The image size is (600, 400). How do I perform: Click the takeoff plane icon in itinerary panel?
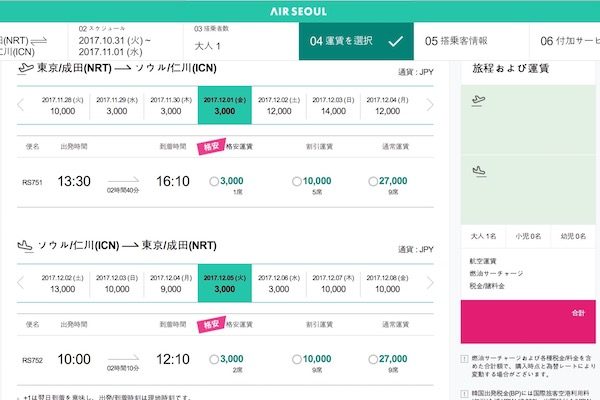tap(478, 100)
